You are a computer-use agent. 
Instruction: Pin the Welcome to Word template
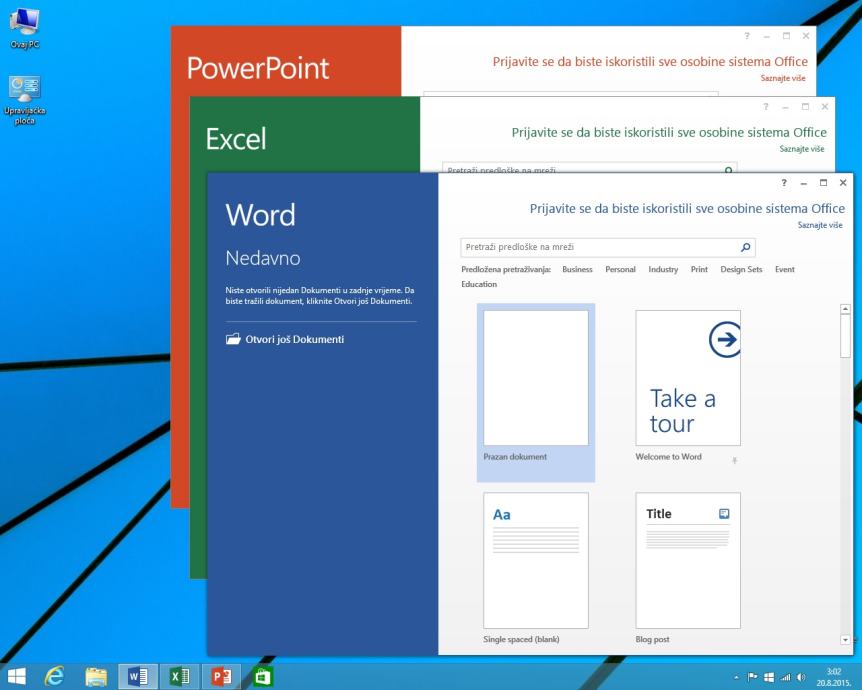click(x=735, y=460)
